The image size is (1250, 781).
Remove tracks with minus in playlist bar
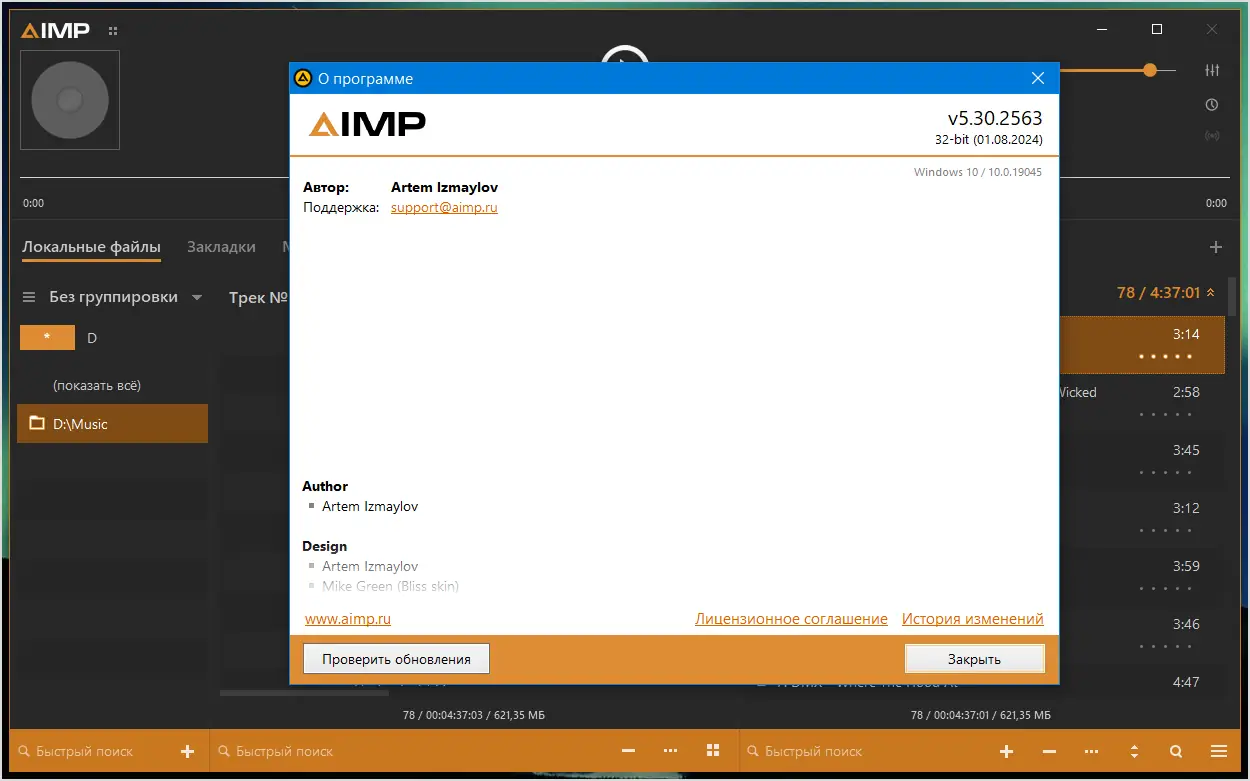click(x=1049, y=751)
